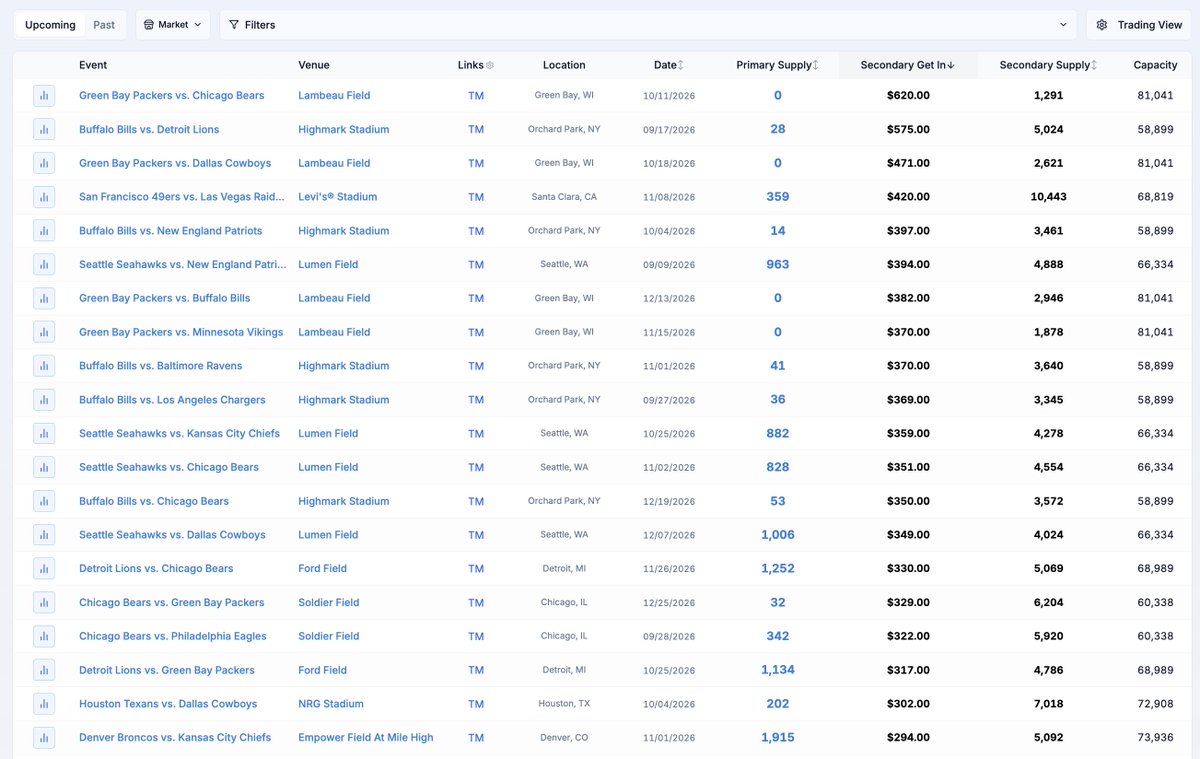The image size is (1200, 759).
Task: Click the Location column header
Action: [x=564, y=65]
